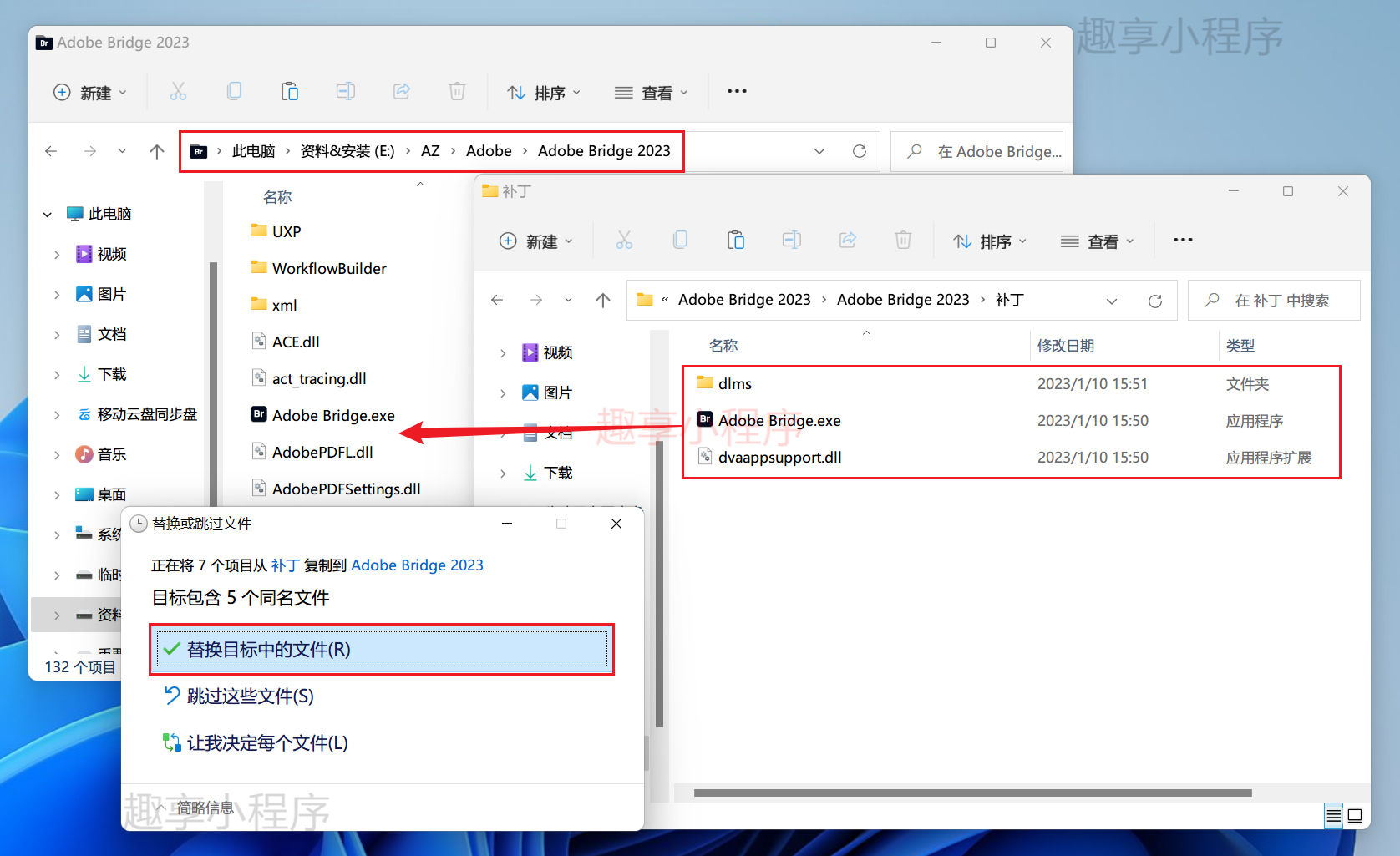Click the horizontal scrollbar in 补丁 window
The image size is (1400, 856).
tap(972, 793)
